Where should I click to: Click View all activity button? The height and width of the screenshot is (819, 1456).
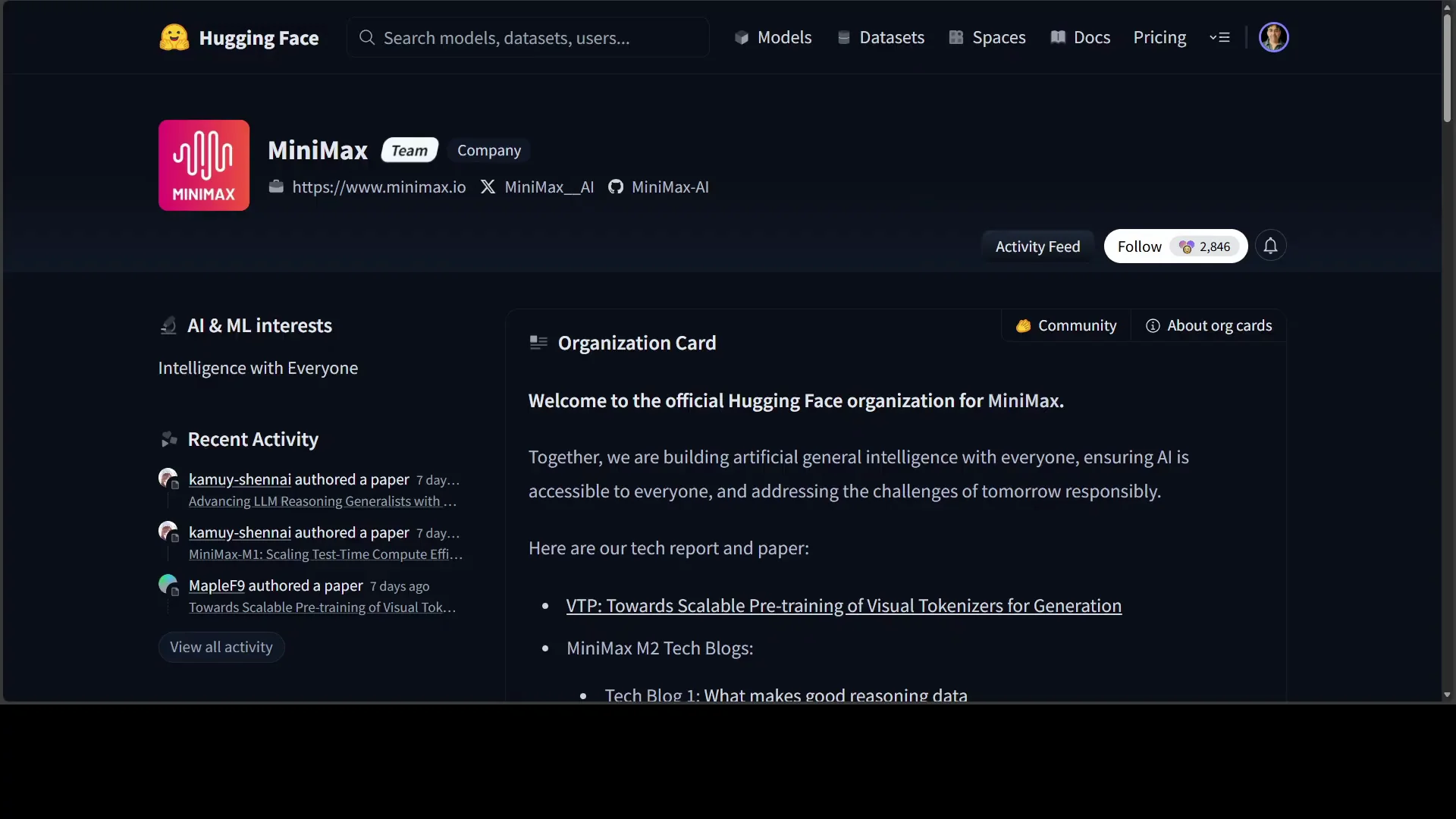(x=221, y=648)
